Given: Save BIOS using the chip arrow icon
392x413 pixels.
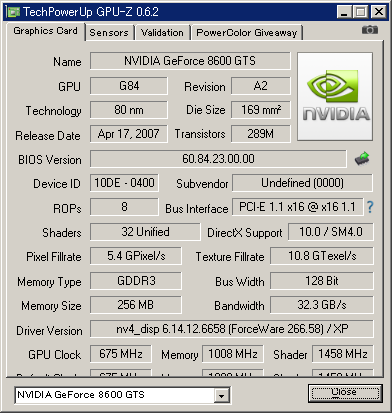Looking at the screenshot, I should tap(362, 159).
